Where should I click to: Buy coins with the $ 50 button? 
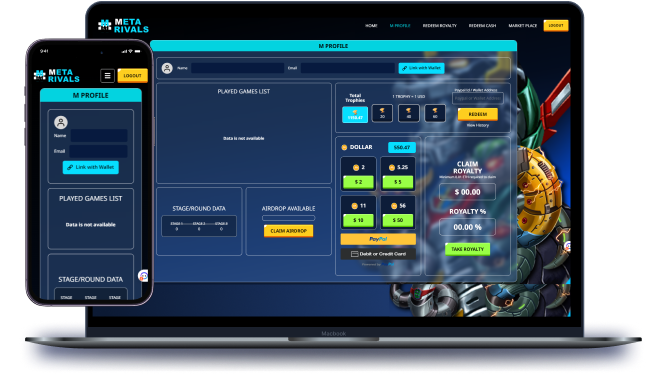[398, 220]
